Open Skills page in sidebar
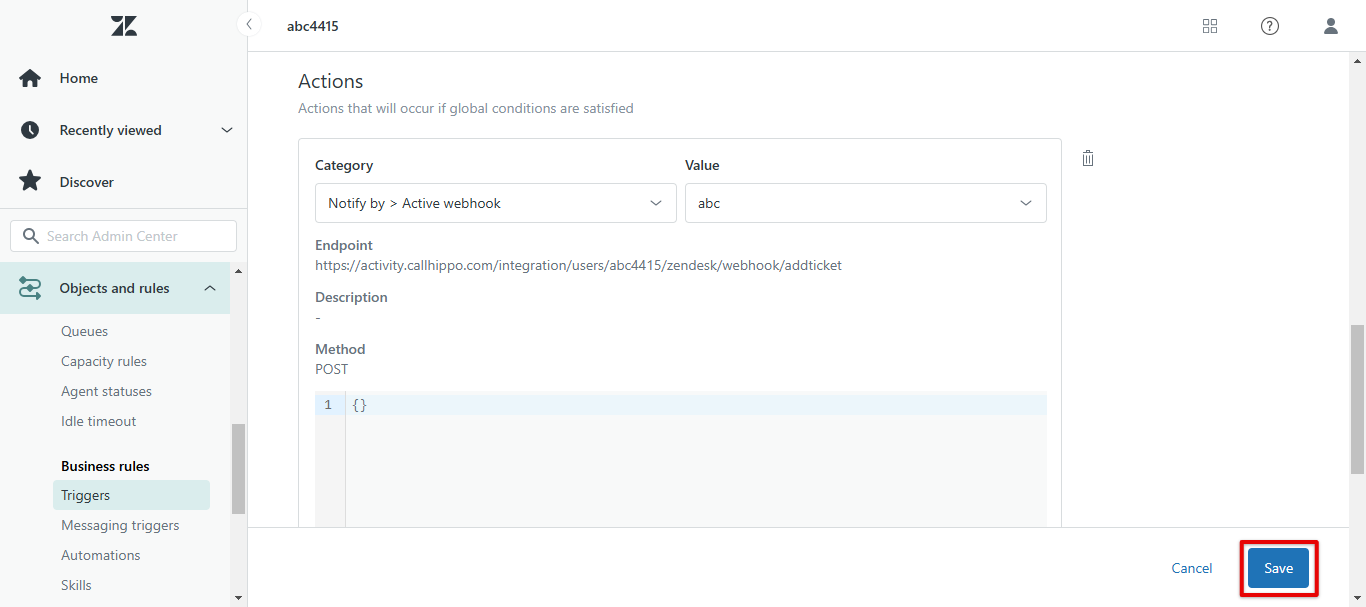This screenshot has width=1366, height=607. pyautogui.click(x=76, y=585)
